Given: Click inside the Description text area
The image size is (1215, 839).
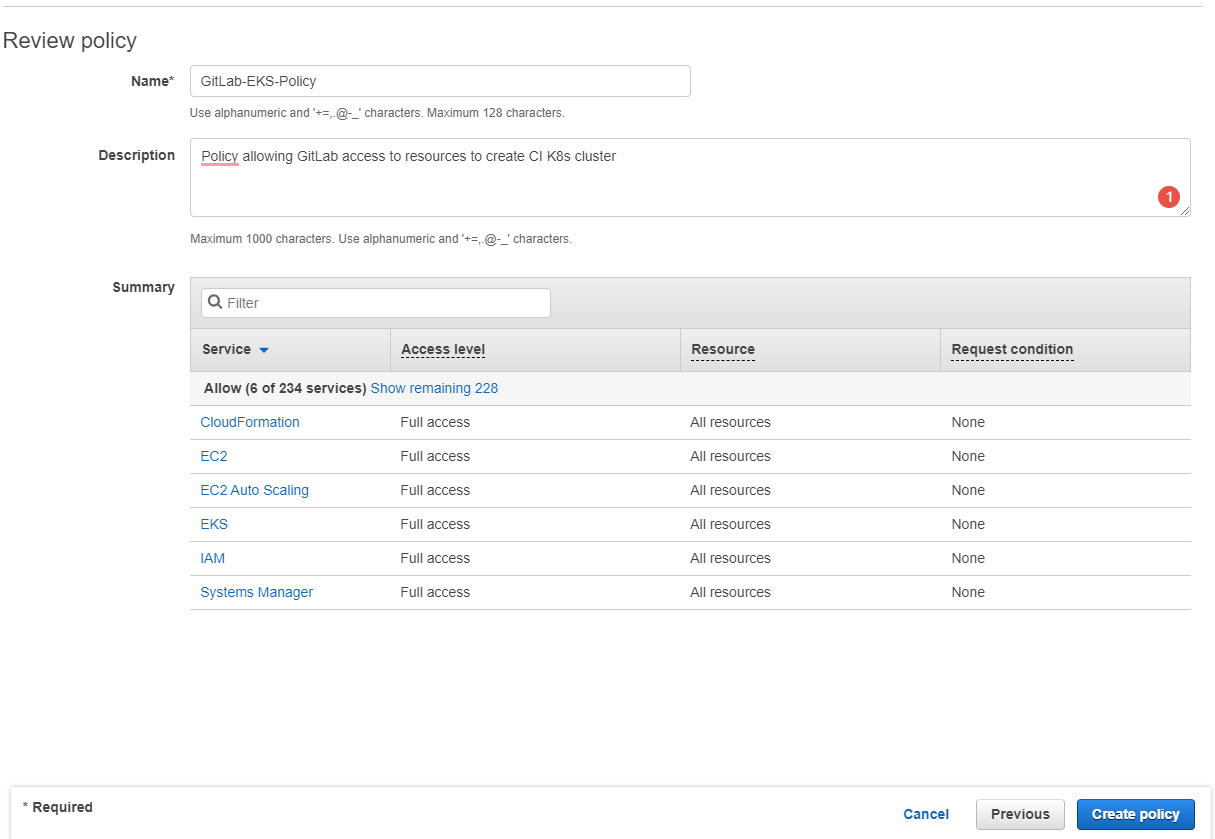Looking at the screenshot, I should (x=690, y=177).
